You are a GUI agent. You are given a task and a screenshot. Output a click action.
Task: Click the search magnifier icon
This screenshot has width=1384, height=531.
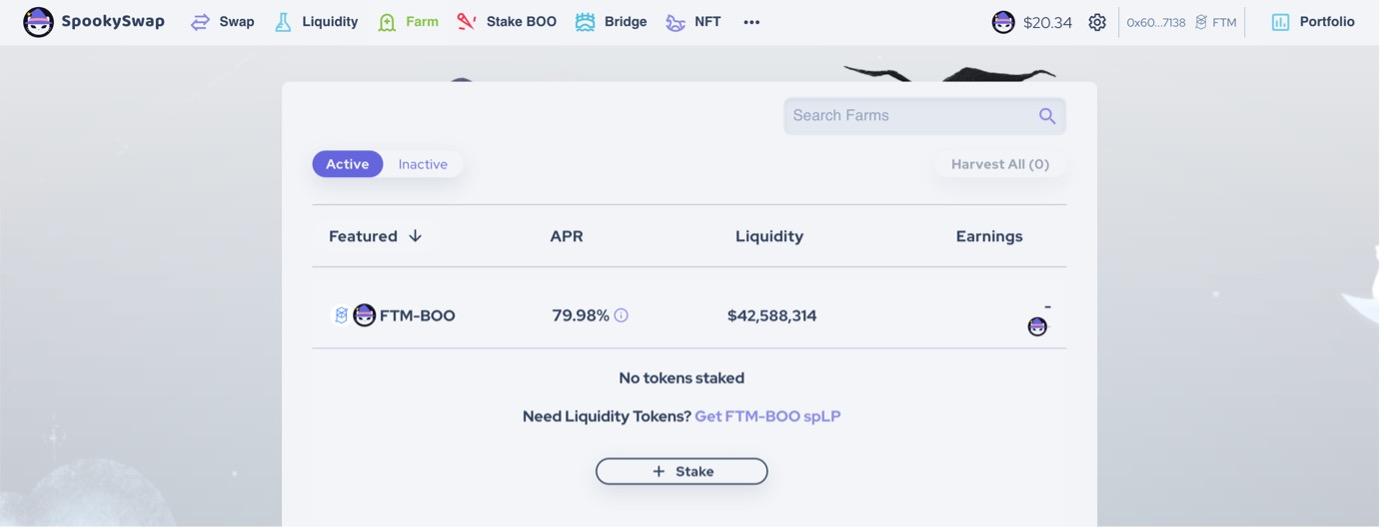[x=1047, y=116]
